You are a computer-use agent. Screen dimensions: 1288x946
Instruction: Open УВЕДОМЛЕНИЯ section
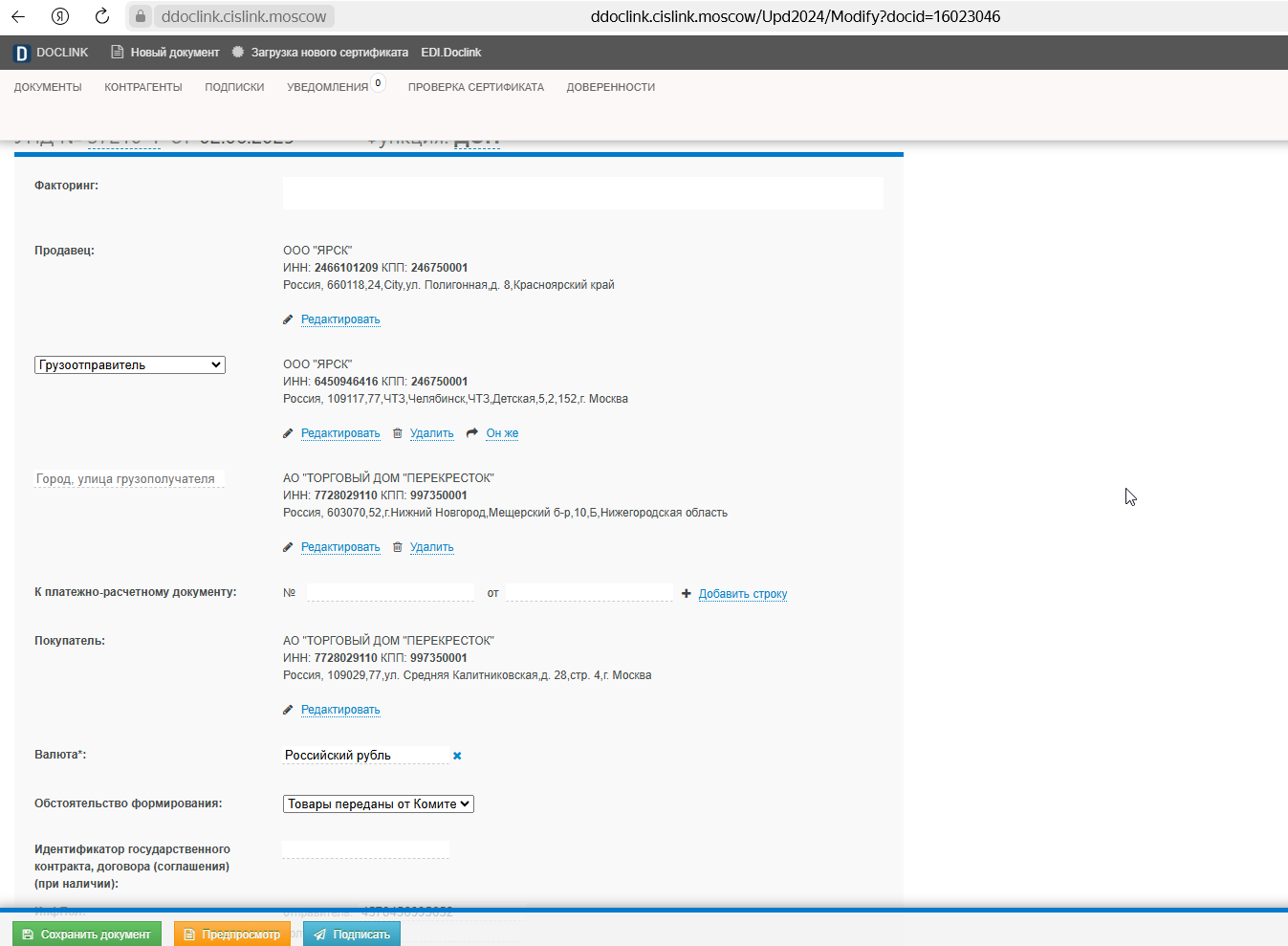327,87
